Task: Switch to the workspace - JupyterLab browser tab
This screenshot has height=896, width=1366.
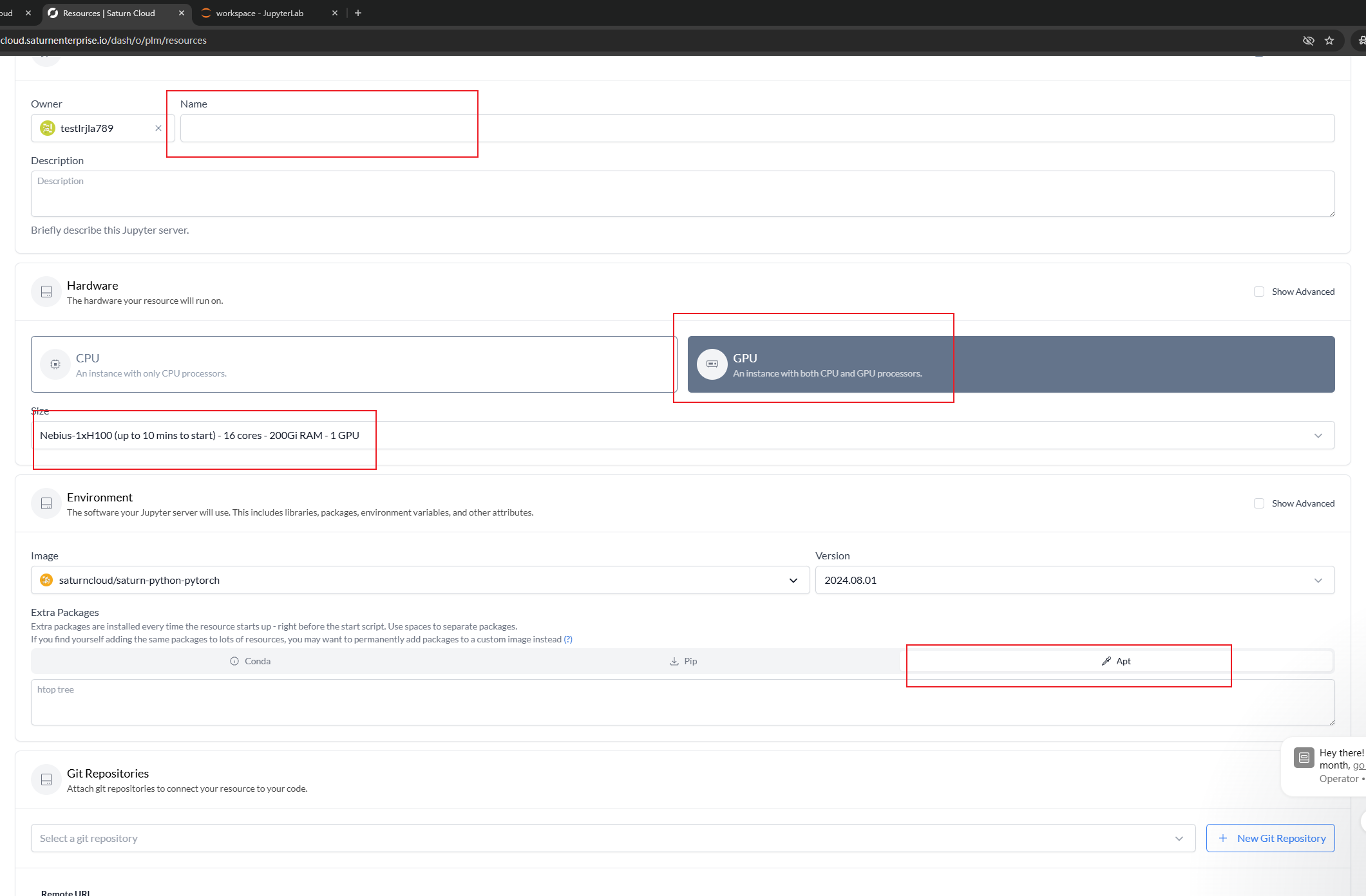Action: (x=269, y=13)
